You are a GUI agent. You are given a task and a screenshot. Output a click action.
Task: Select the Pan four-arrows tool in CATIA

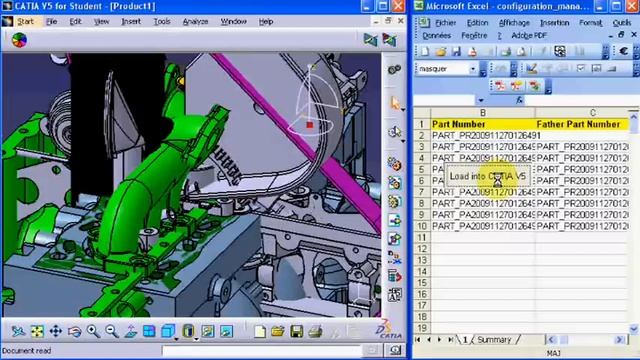pos(56,331)
